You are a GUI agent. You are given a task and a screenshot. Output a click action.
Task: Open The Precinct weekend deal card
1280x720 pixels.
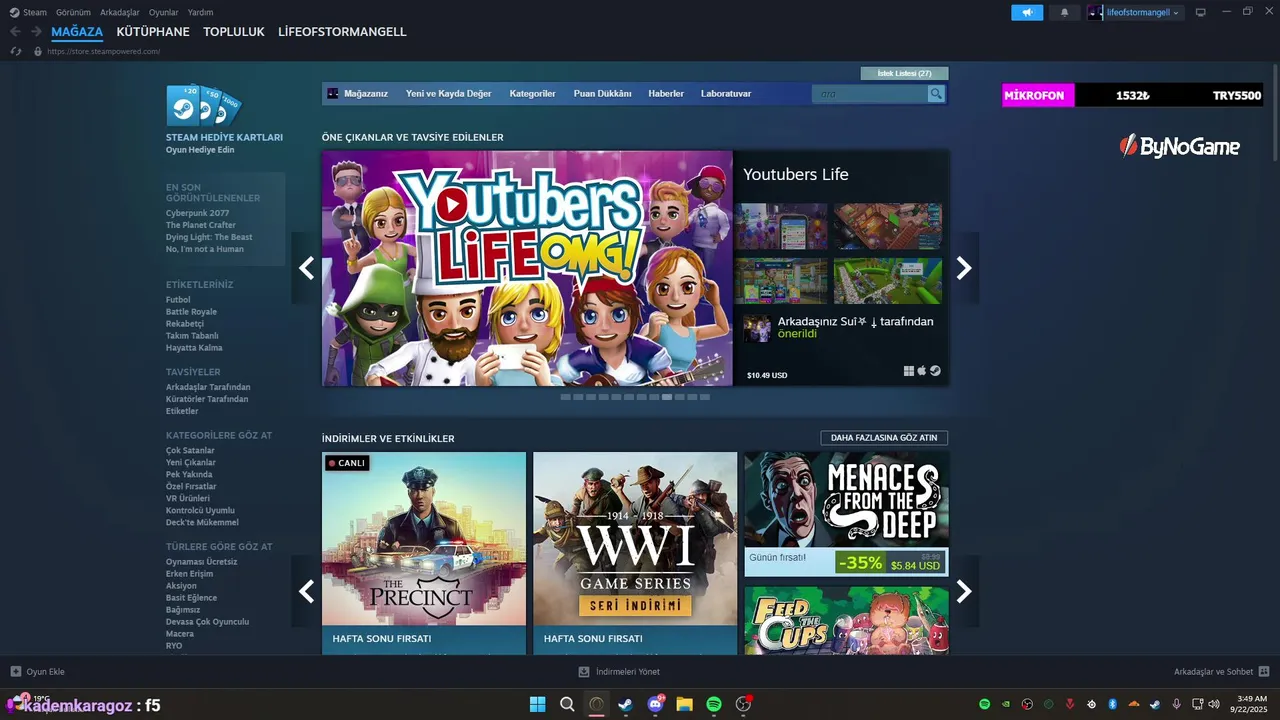click(424, 553)
